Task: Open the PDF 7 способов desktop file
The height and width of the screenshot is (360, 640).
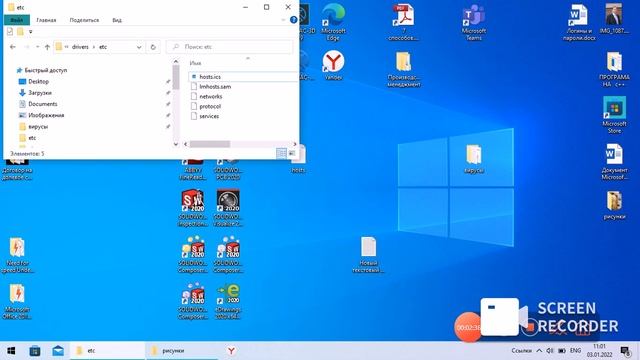Action: (x=403, y=22)
